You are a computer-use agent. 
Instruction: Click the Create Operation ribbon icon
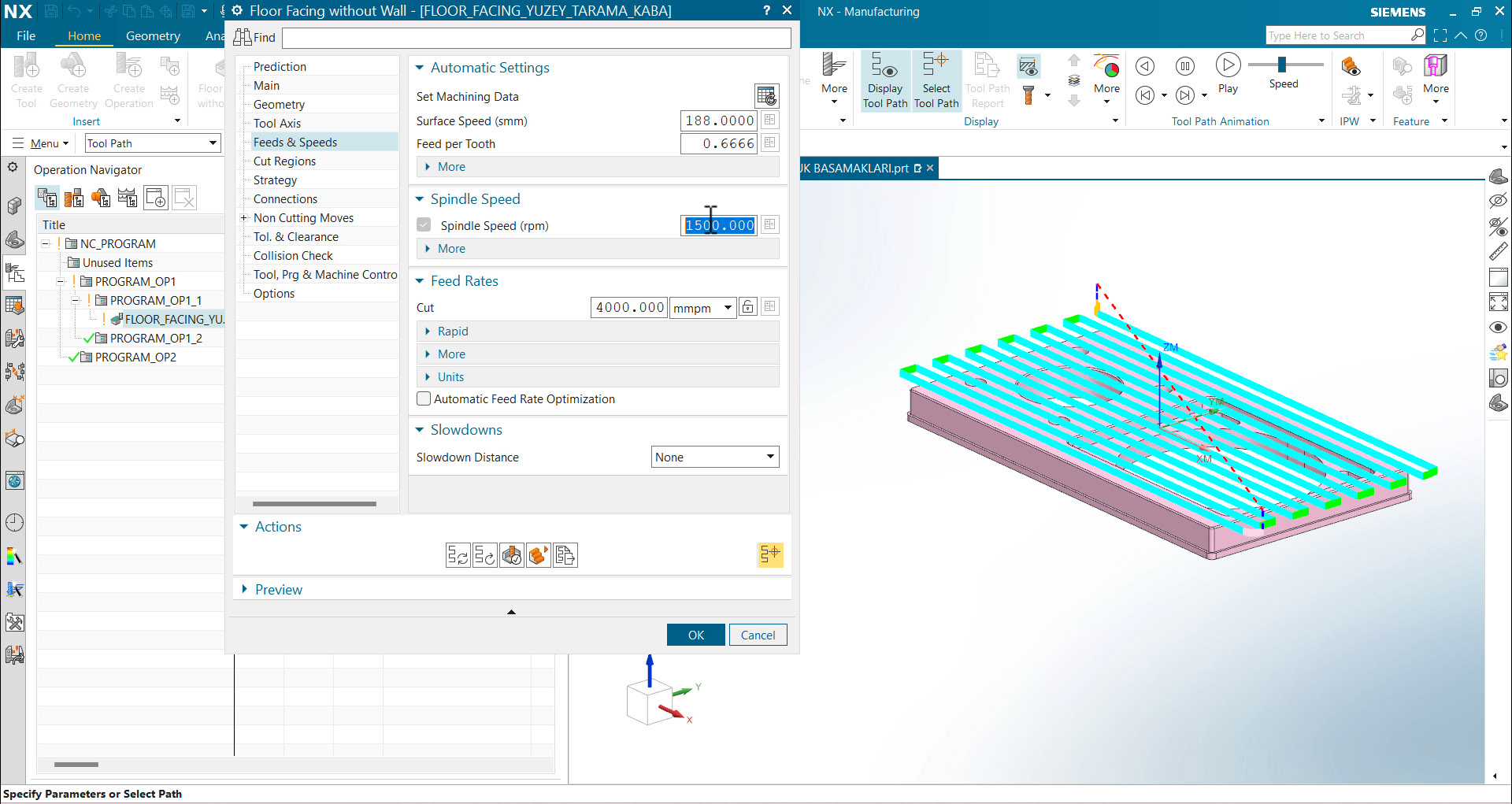point(128,77)
